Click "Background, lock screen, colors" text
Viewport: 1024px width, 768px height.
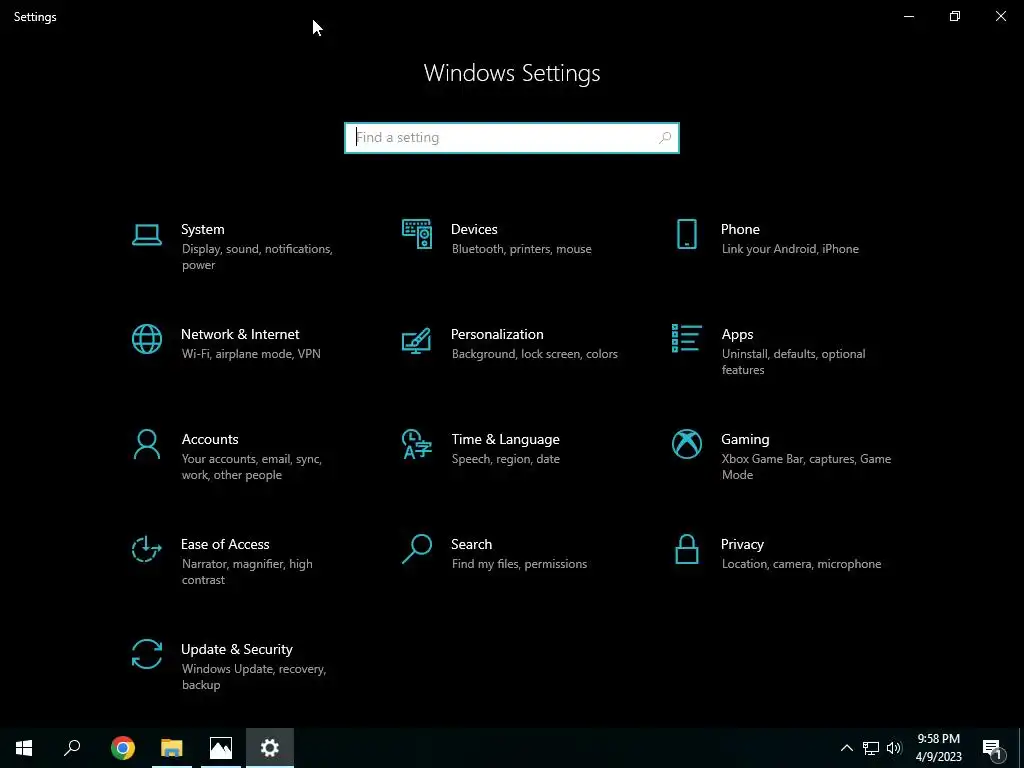click(x=534, y=355)
